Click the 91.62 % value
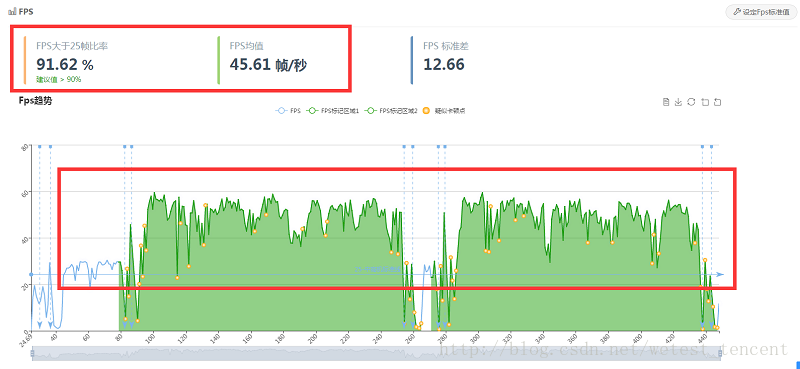This screenshot has width=800, height=369. click(x=65, y=64)
